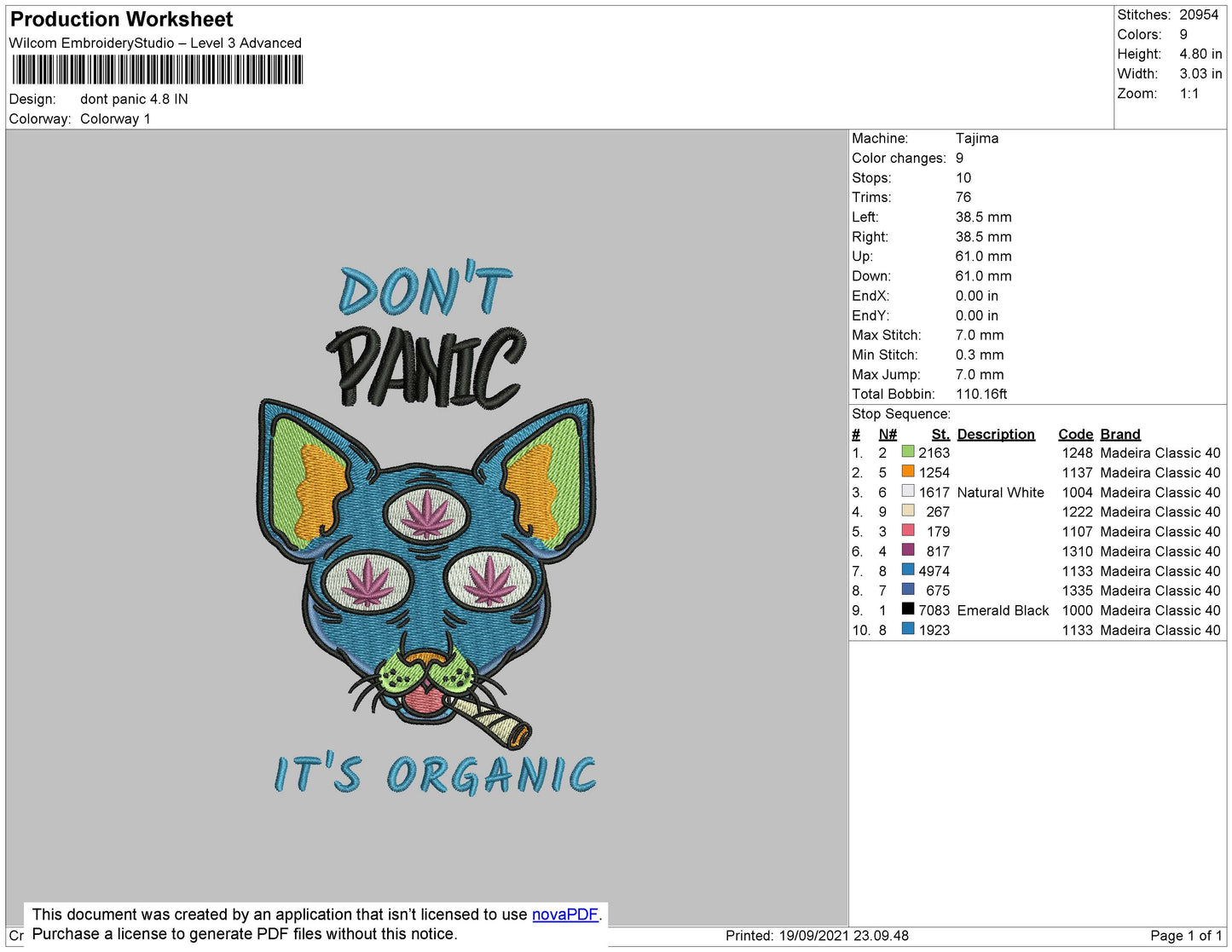This screenshot has width=1232, height=952.
Task: Click the Height value '4.80 in'
Action: [x=1200, y=54]
